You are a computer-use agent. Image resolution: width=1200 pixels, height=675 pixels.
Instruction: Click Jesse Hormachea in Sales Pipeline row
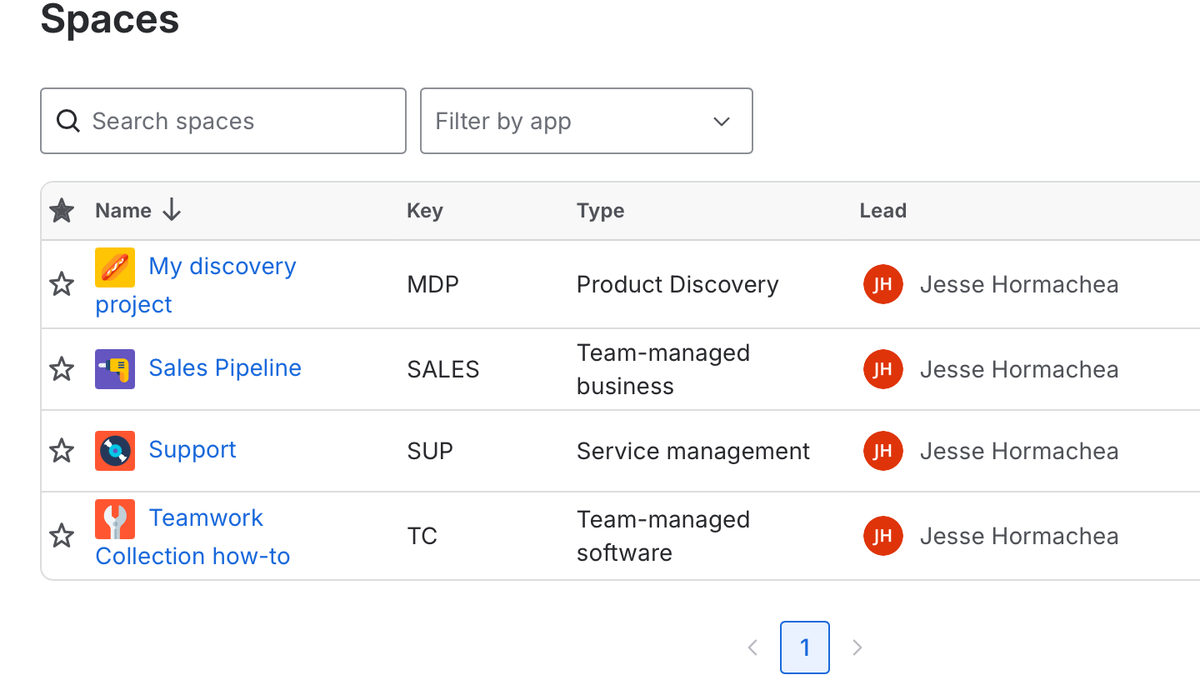1019,369
